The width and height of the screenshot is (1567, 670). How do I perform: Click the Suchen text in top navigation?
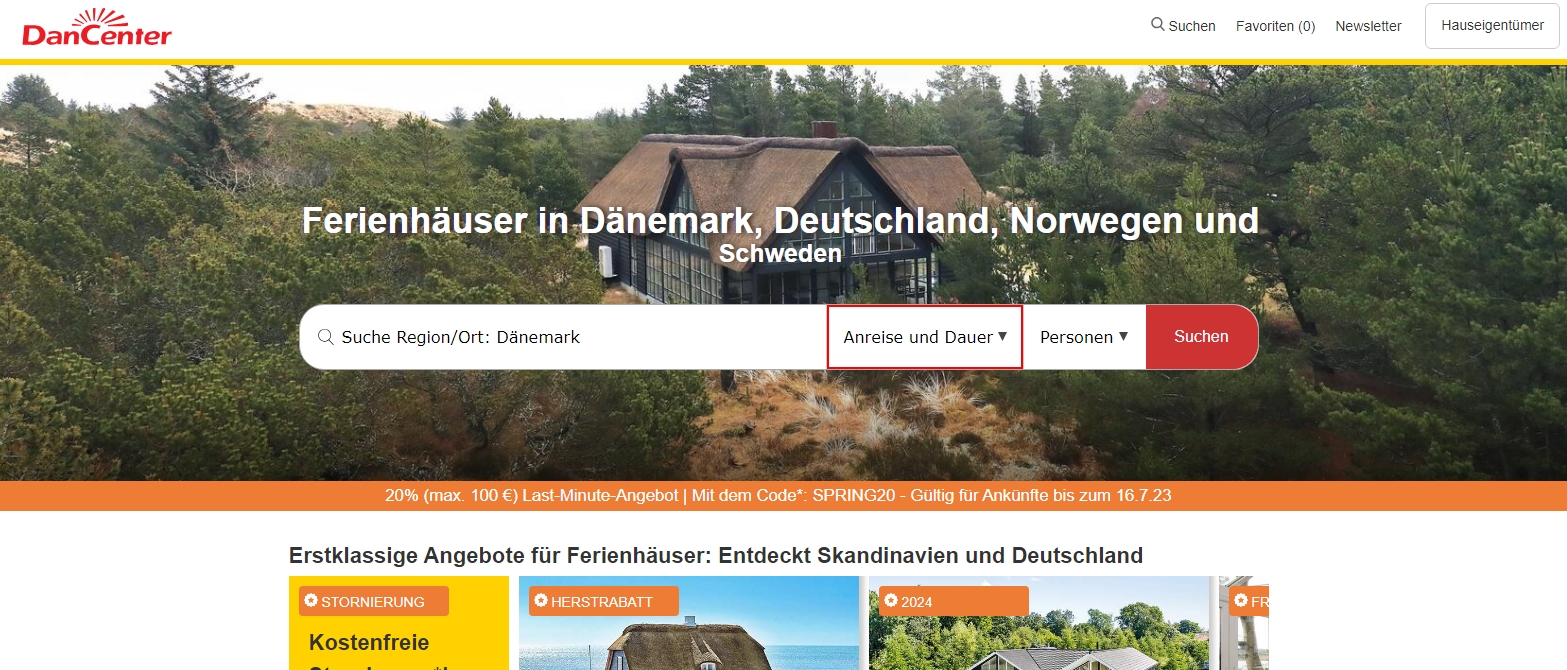pyautogui.click(x=1192, y=26)
